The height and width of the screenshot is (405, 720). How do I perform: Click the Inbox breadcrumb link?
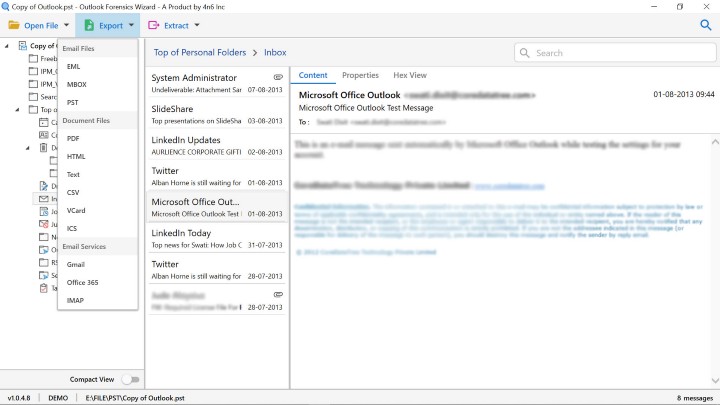coord(275,52)
